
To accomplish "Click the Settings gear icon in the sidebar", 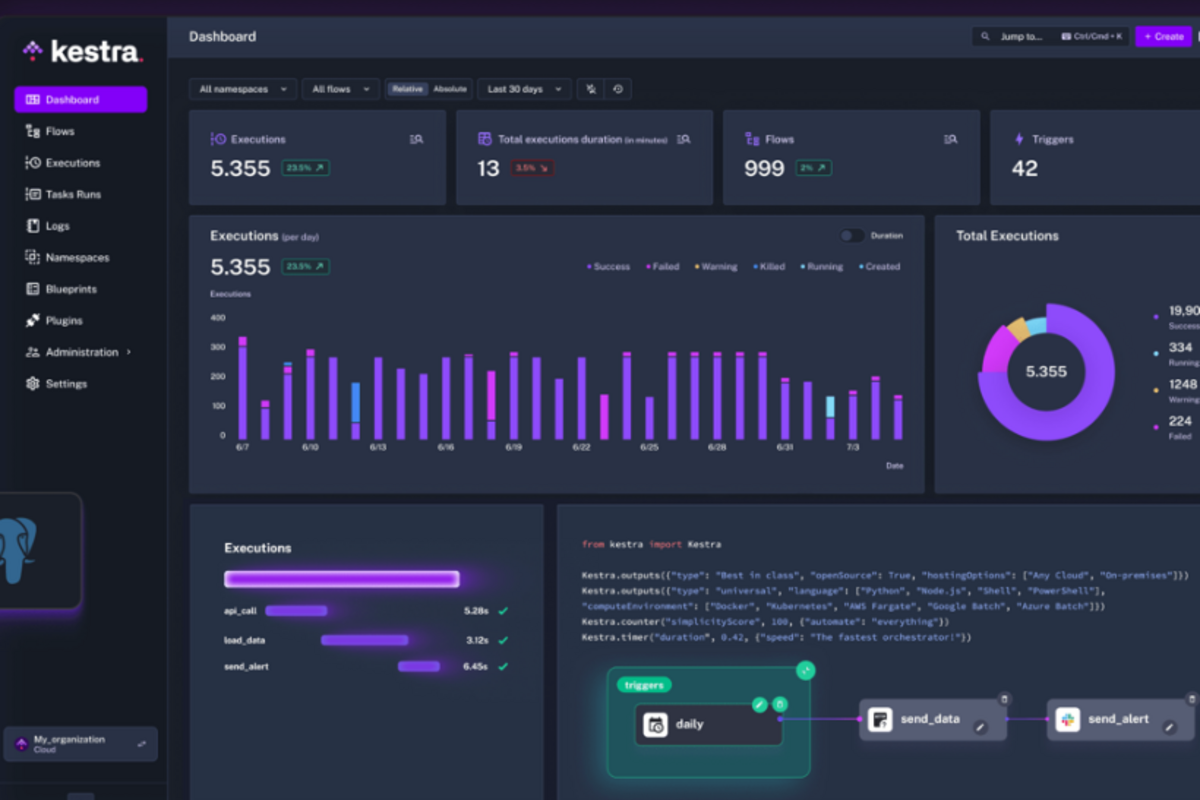I will [33, 384].
